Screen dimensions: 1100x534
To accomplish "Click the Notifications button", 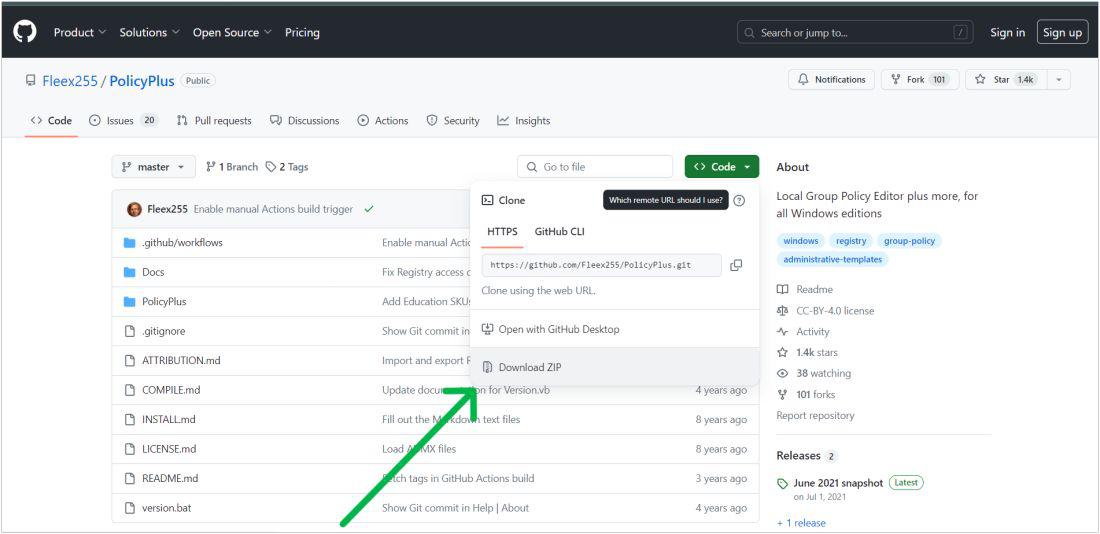I will [x=831, y=80].
